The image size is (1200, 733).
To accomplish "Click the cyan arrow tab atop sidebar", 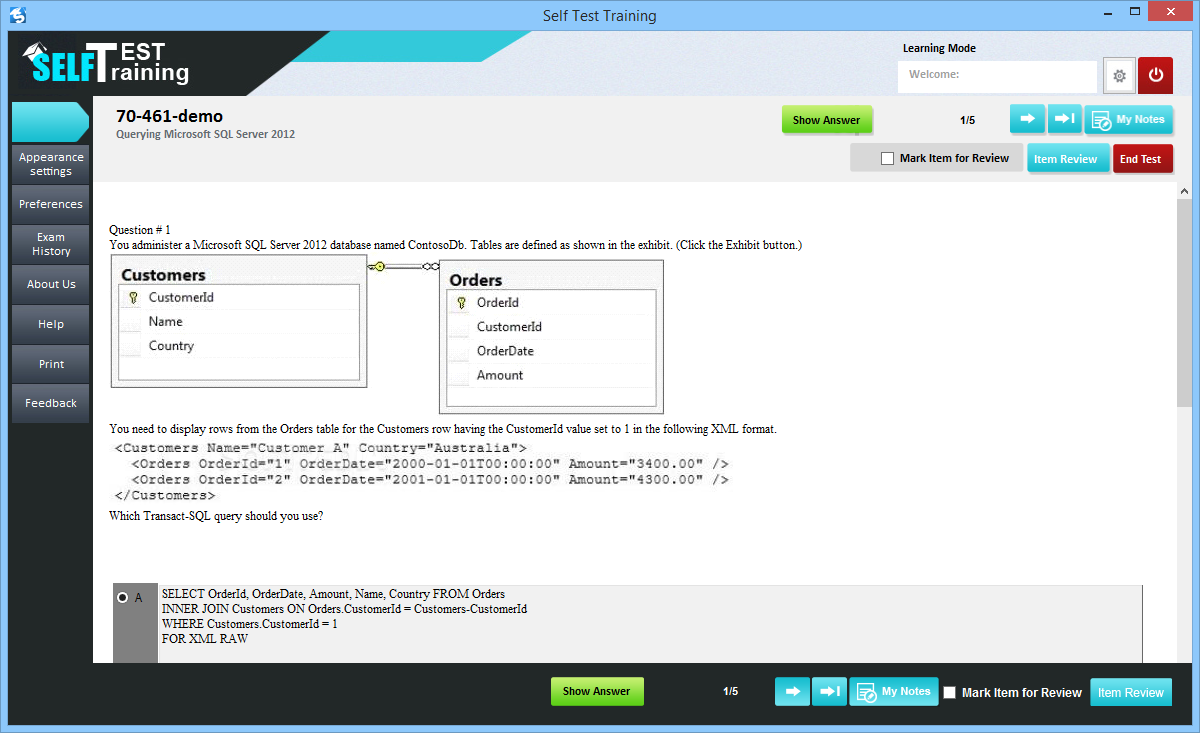I will click(x=50, y=122).
